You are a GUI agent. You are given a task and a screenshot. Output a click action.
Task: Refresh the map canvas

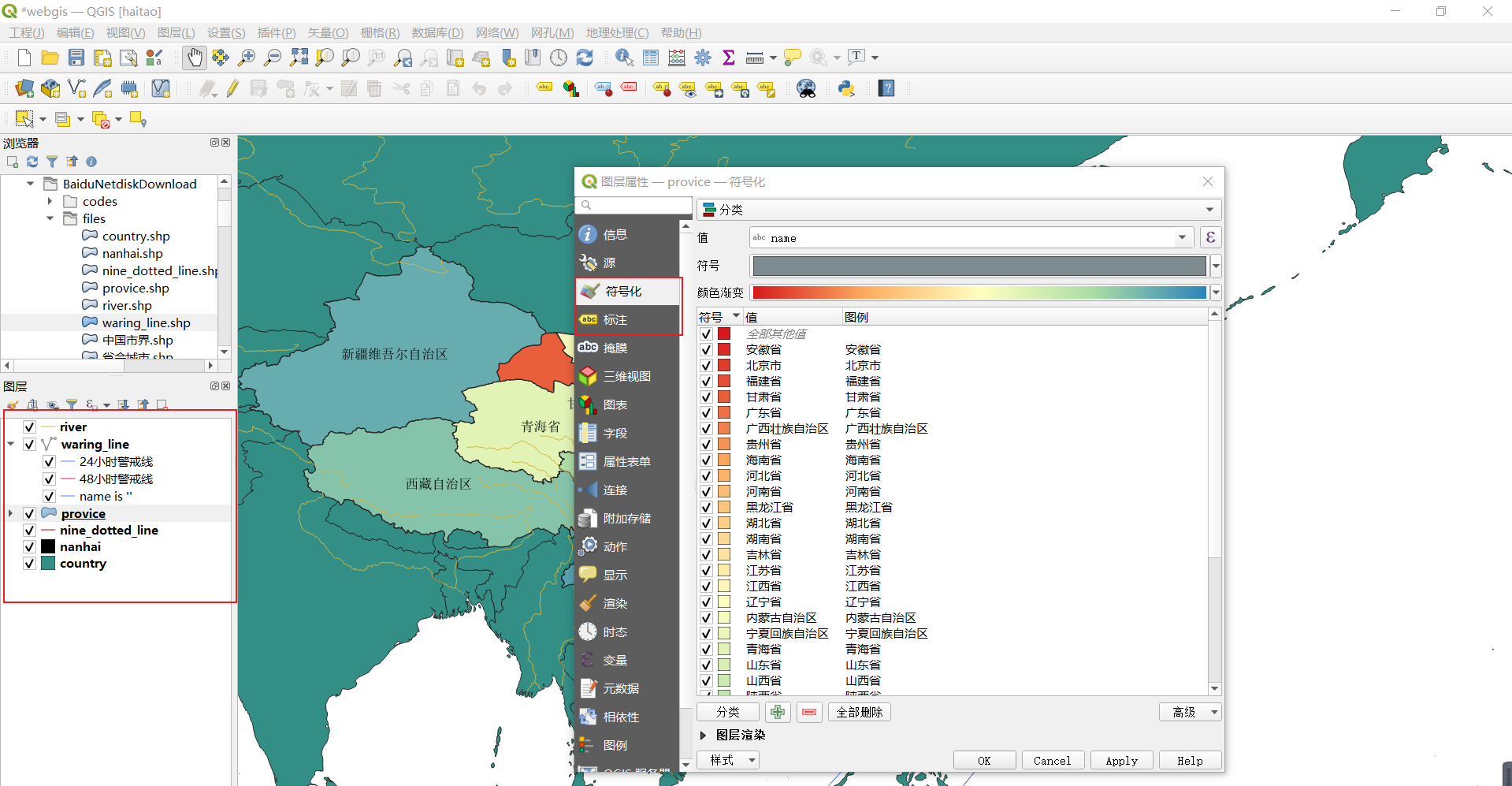(585, 57)
